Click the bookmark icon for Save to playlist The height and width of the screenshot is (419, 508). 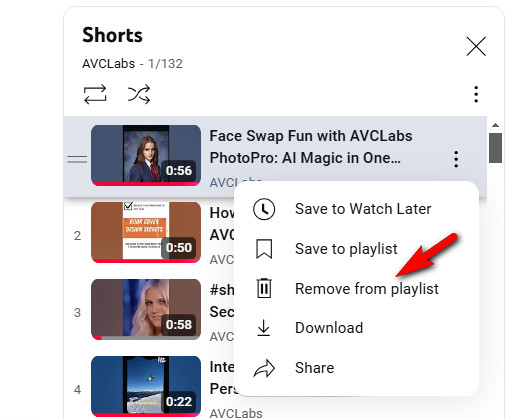(264, 249)
